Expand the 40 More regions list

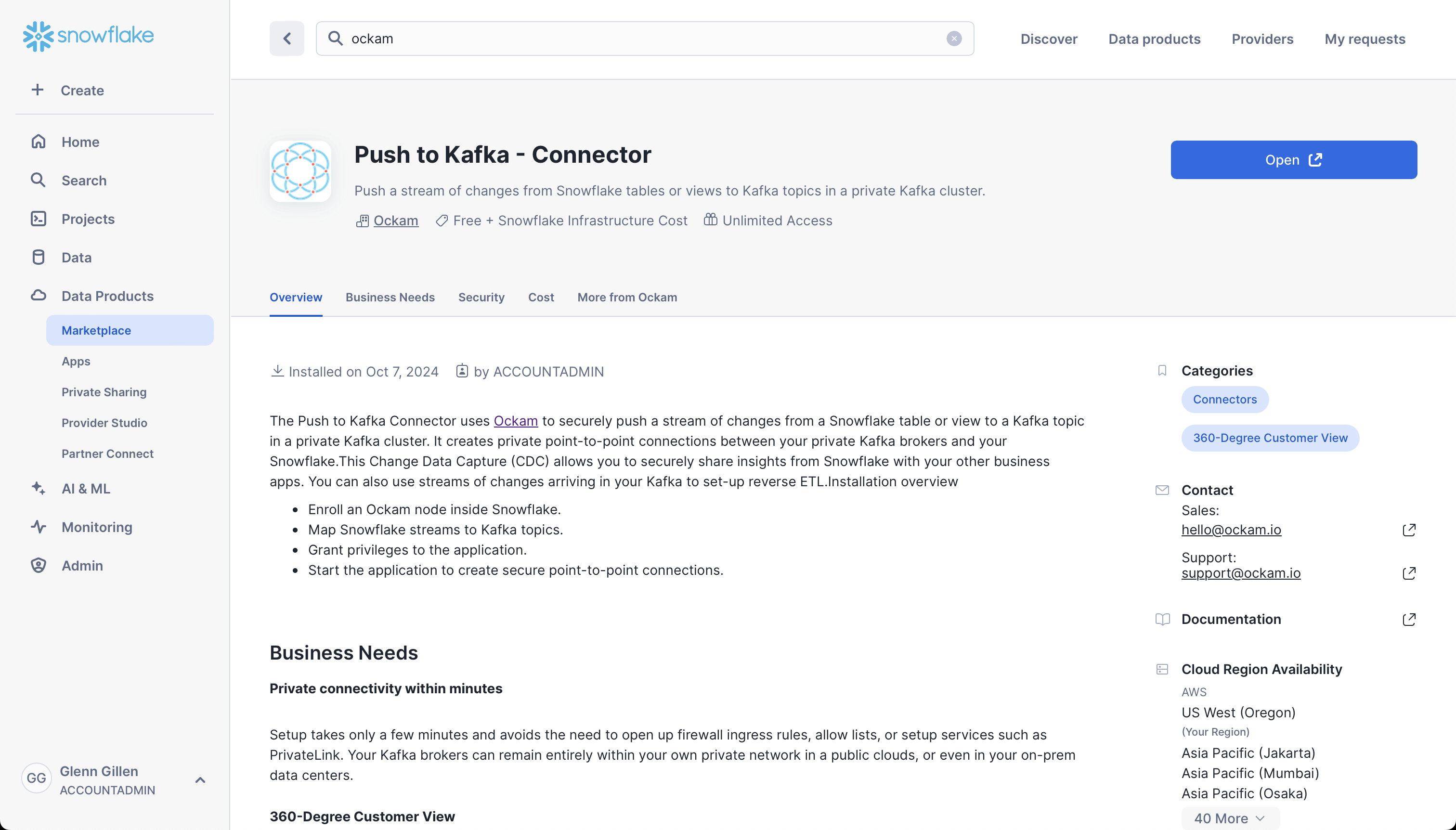click(x=1230, y=818)
